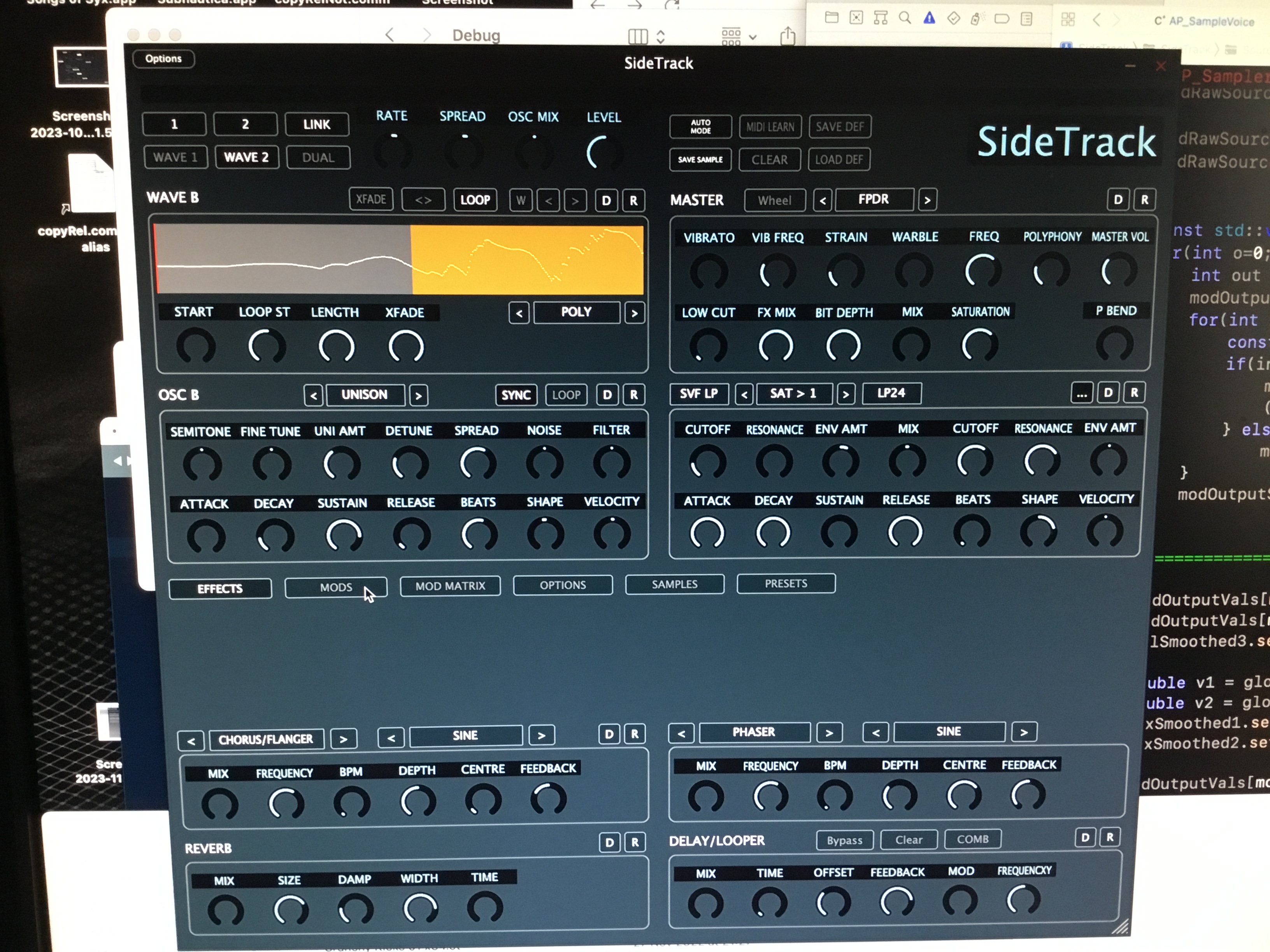Step FPDR selector to next
Viewport: 1270px width, 952px height.
click(x=927, y=200)
